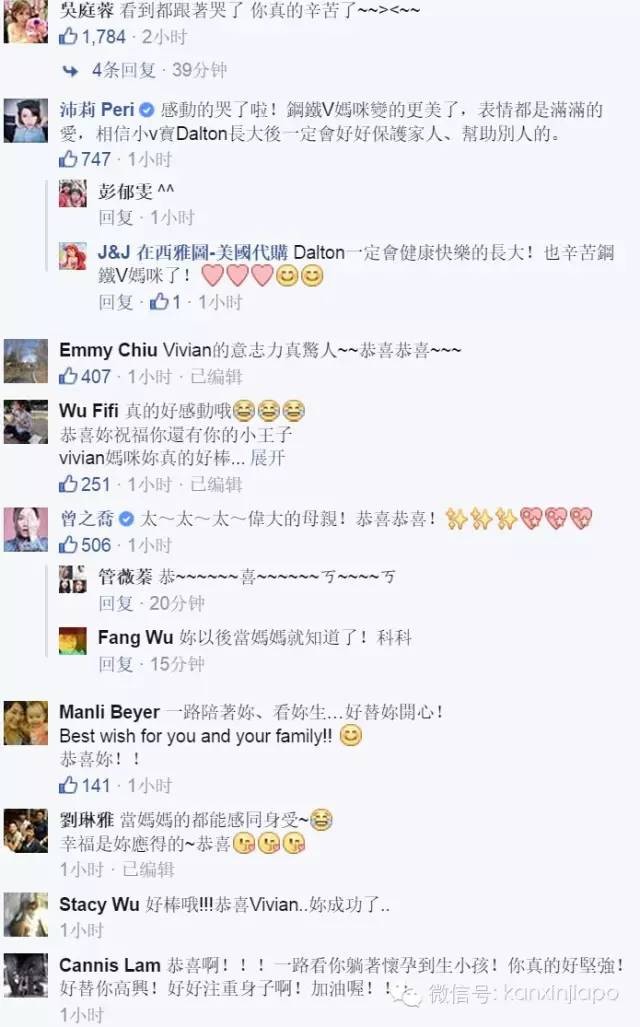Open Manli Beyer's profile picture

(26, 722)
